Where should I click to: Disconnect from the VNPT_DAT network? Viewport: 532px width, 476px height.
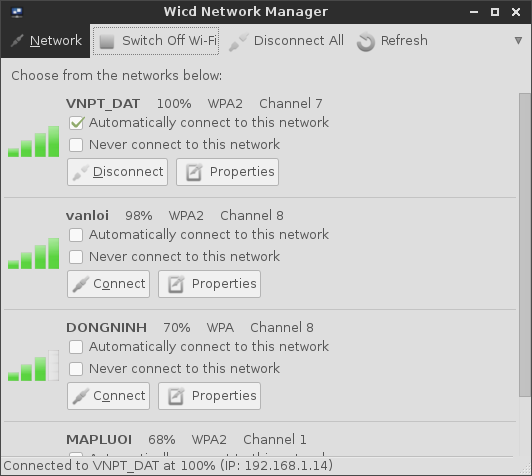click(x=117, y=172)
